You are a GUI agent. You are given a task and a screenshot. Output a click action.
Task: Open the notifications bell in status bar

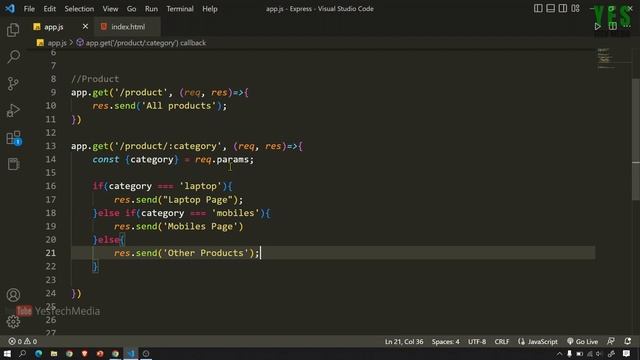[627, 341]
